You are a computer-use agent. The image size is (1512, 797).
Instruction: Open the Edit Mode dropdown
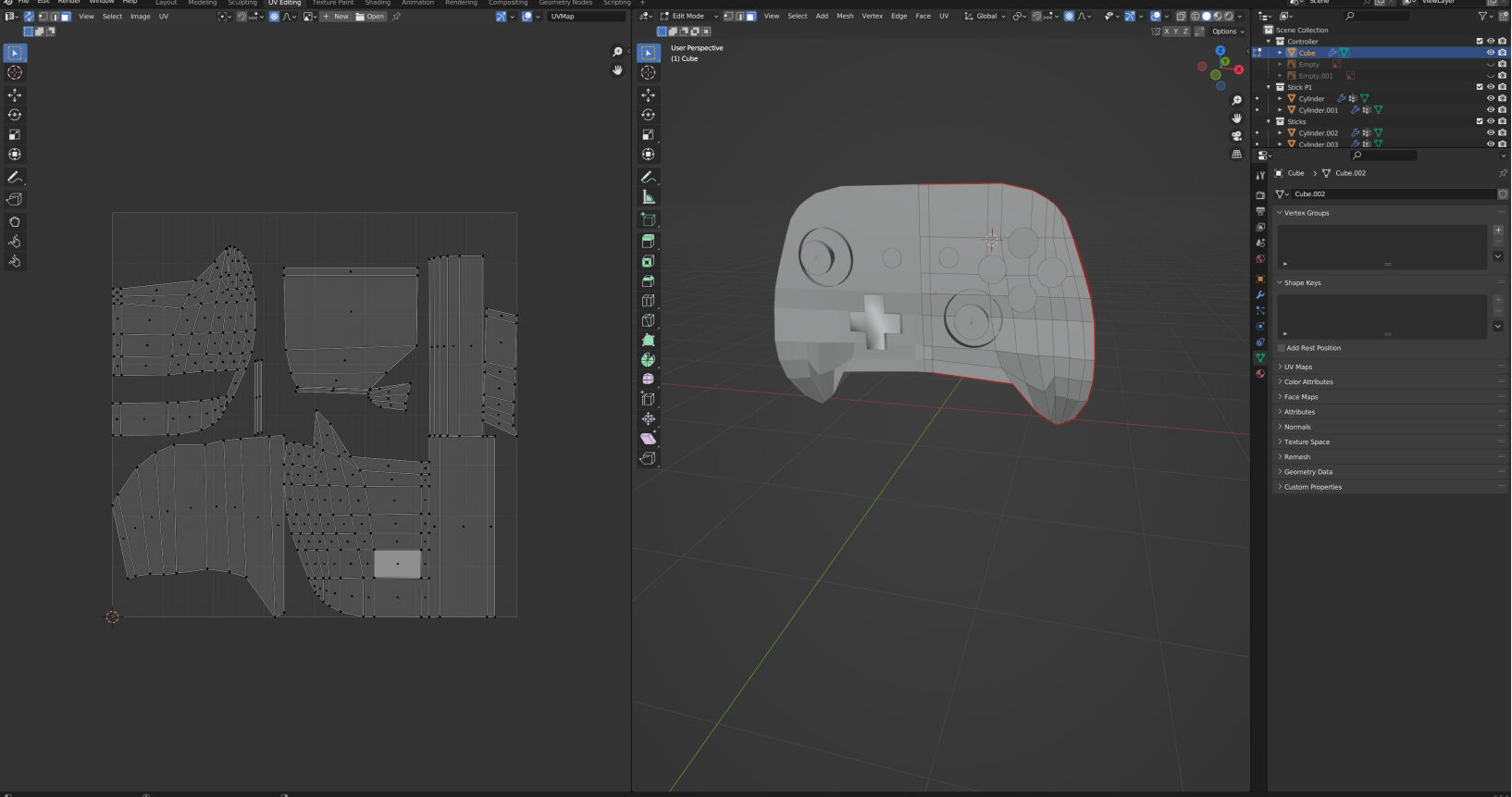pyautogui.click(x=688, y=16)
